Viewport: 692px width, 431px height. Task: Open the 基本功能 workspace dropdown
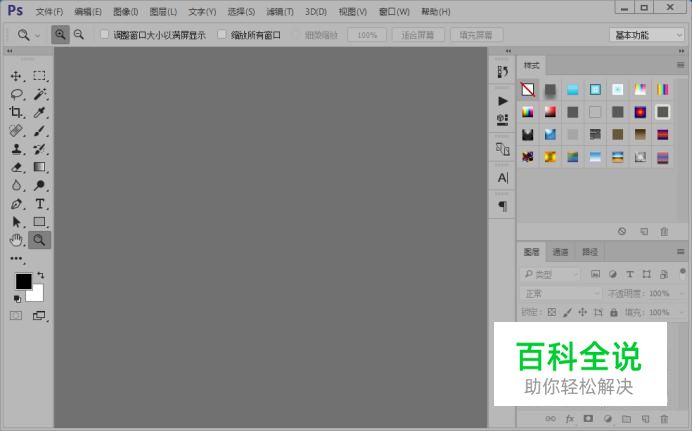click(647, 35)
